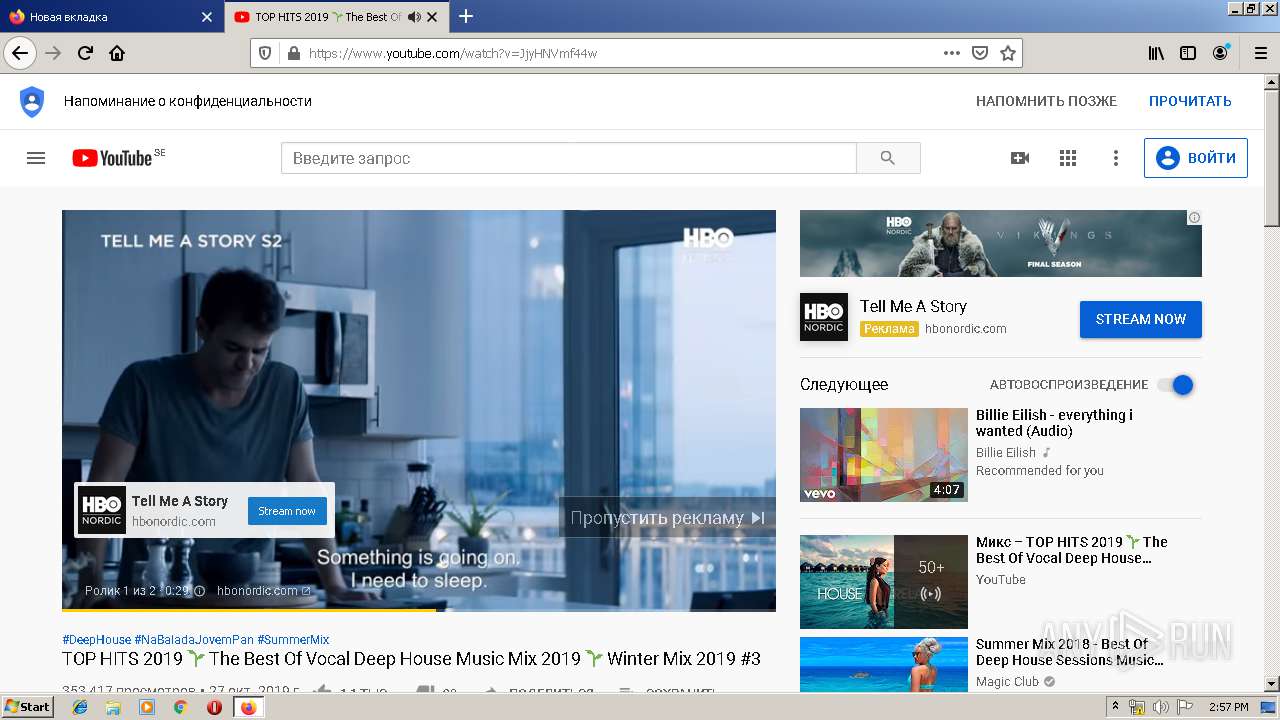
Task: Open Summer Mix 2018 video title
Action: coord(1069,652)
